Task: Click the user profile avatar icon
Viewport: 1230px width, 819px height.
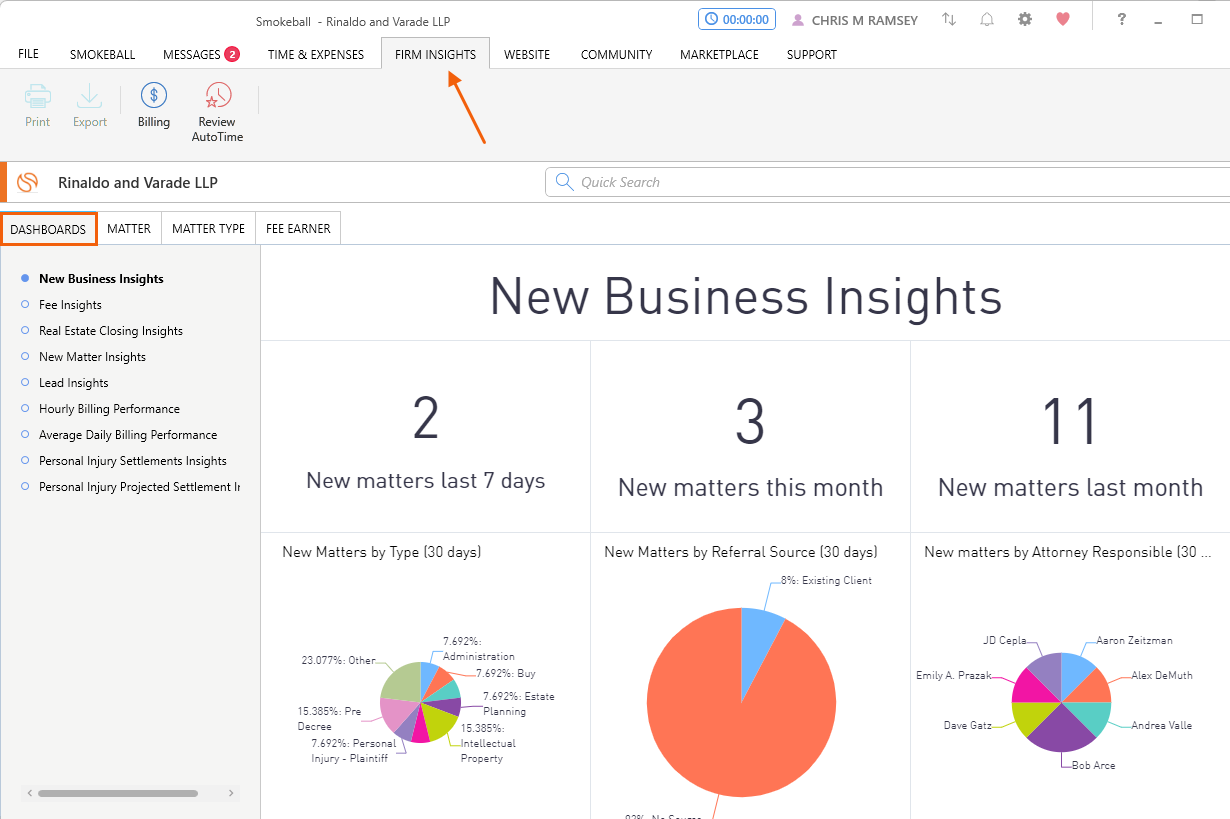Action: click(x=798, y=20)
